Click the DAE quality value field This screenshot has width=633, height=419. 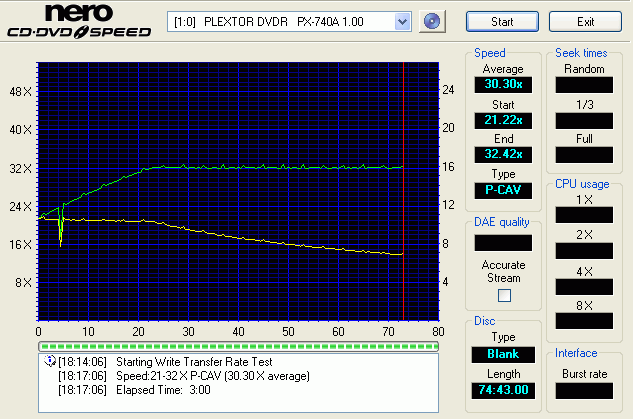[503, 242]
